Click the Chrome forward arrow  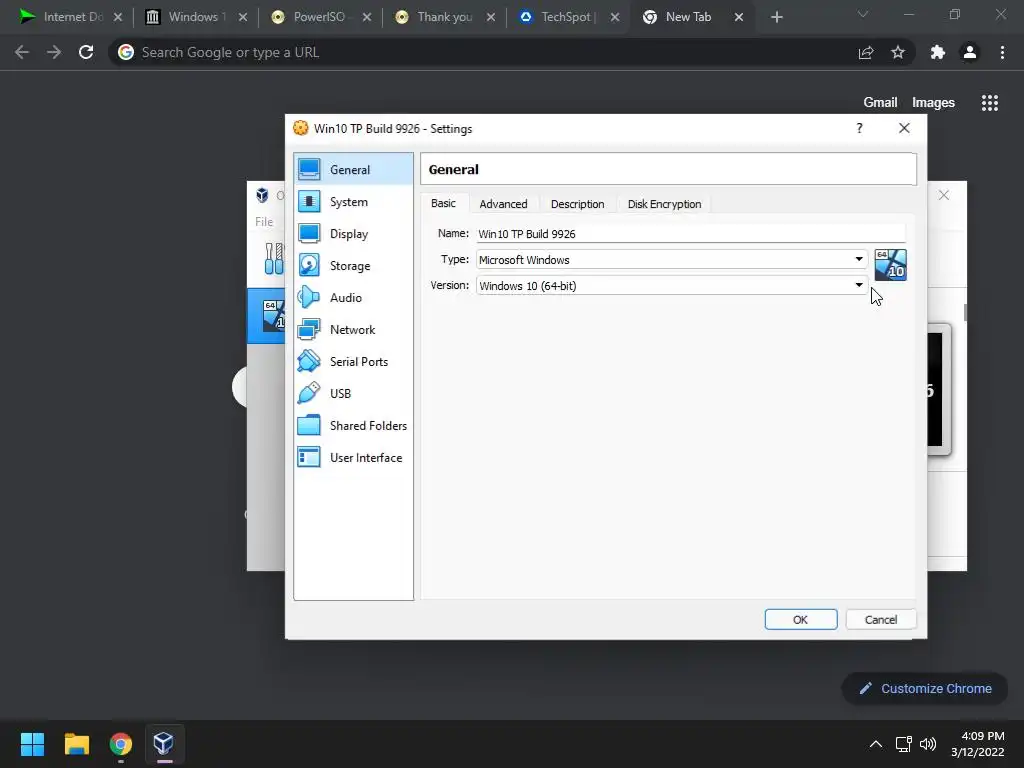pyautogui.click(x=54, y=52)
